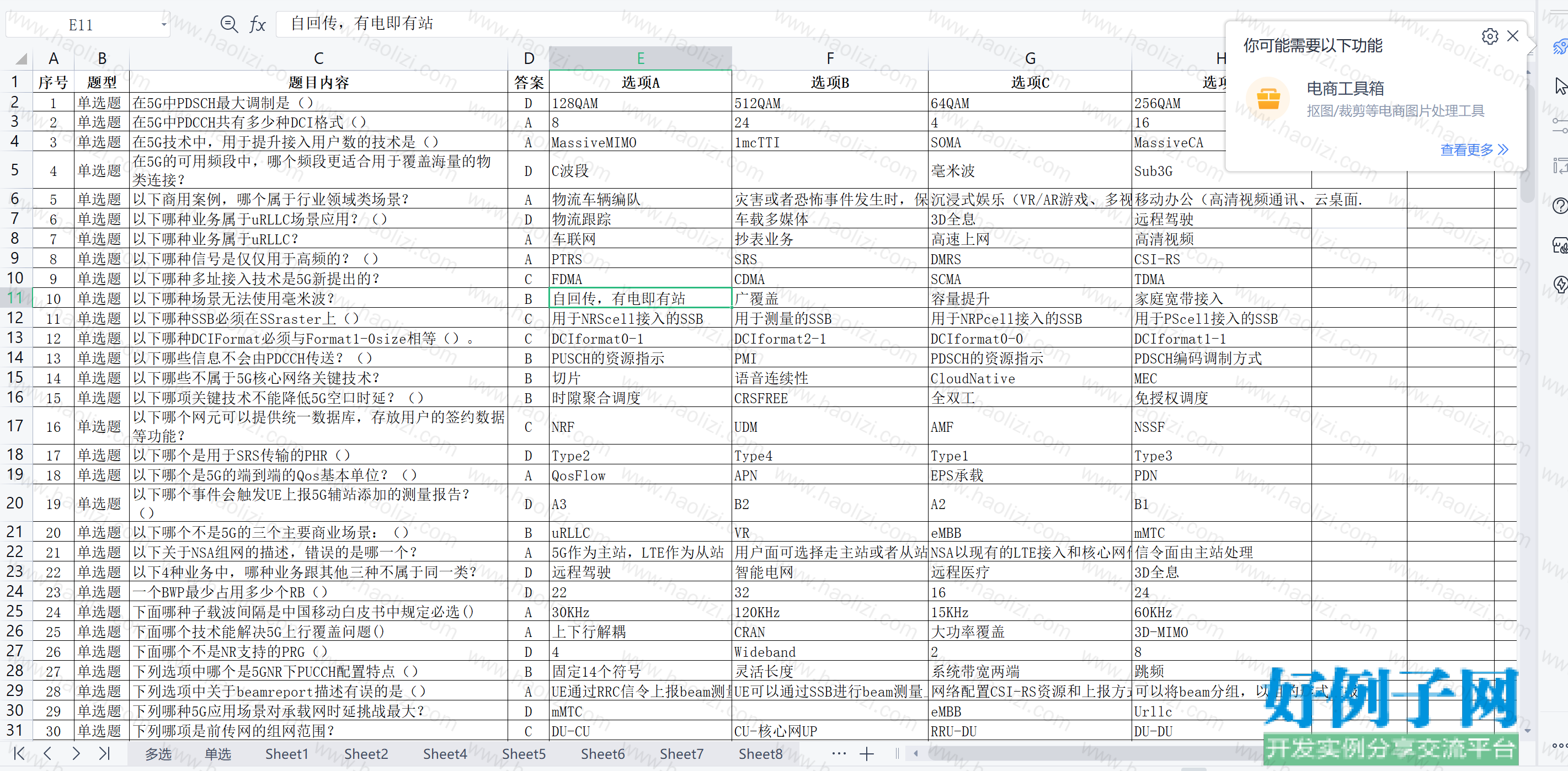Click cell containing 物流车辆编队

641,199
